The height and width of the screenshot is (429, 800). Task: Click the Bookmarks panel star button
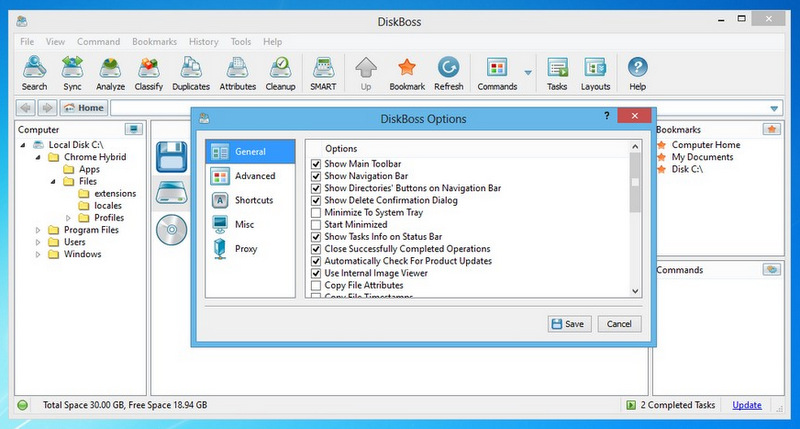coord(771,129)
